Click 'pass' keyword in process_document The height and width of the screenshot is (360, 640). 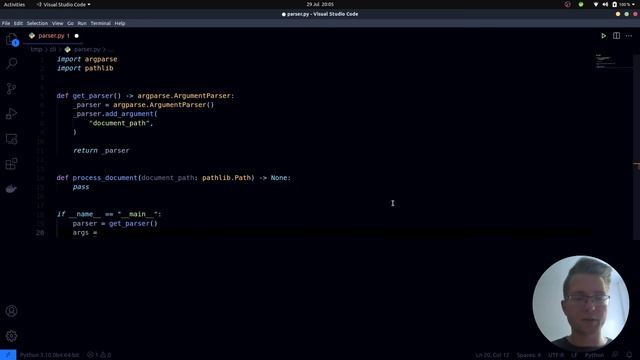pyautogui.click(x=81, y=187)
